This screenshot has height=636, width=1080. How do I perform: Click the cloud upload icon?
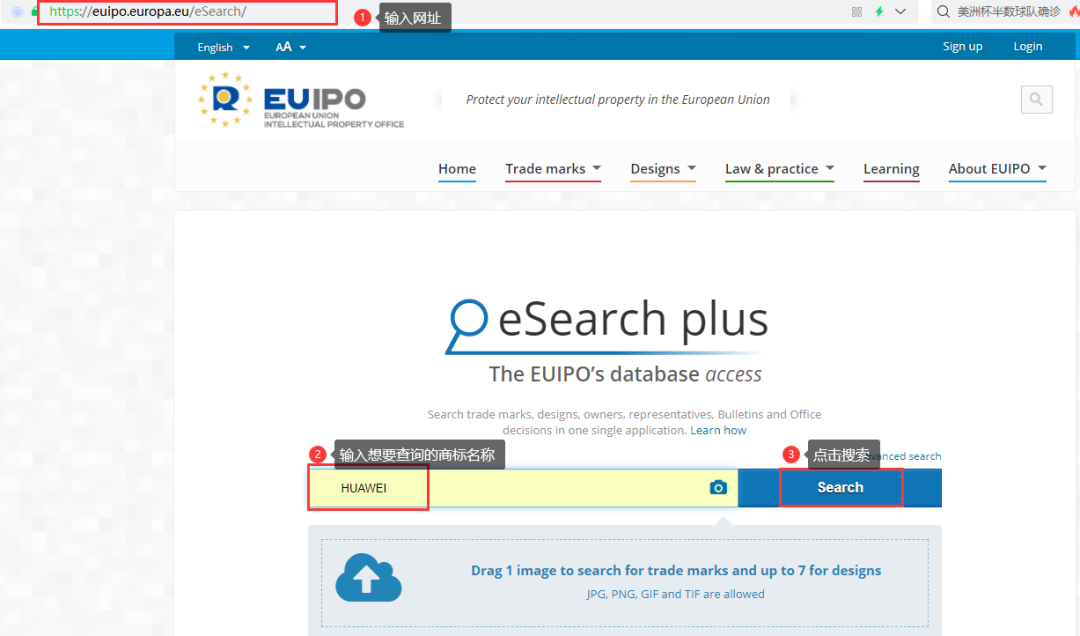point(368,577)
